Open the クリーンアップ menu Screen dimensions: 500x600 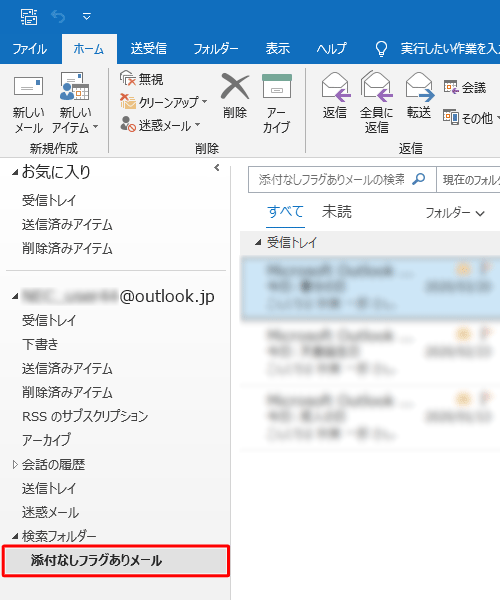point(164,102)
